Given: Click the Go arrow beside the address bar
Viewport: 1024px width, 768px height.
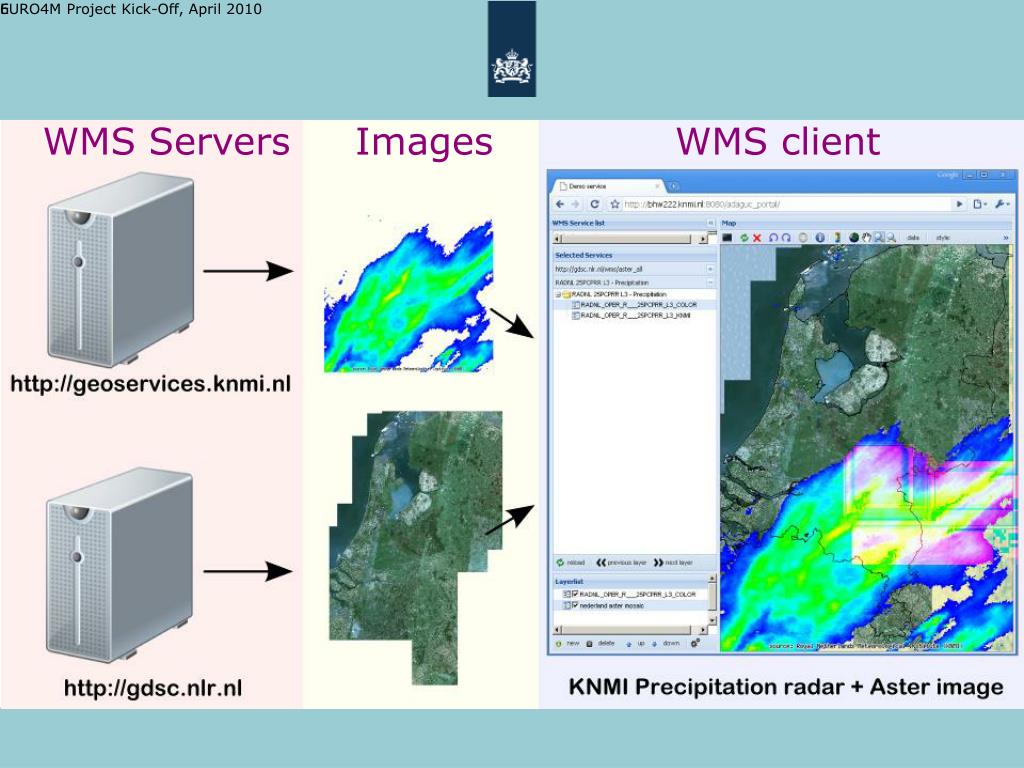Looking at the screenshot, I should pos(959,204).
